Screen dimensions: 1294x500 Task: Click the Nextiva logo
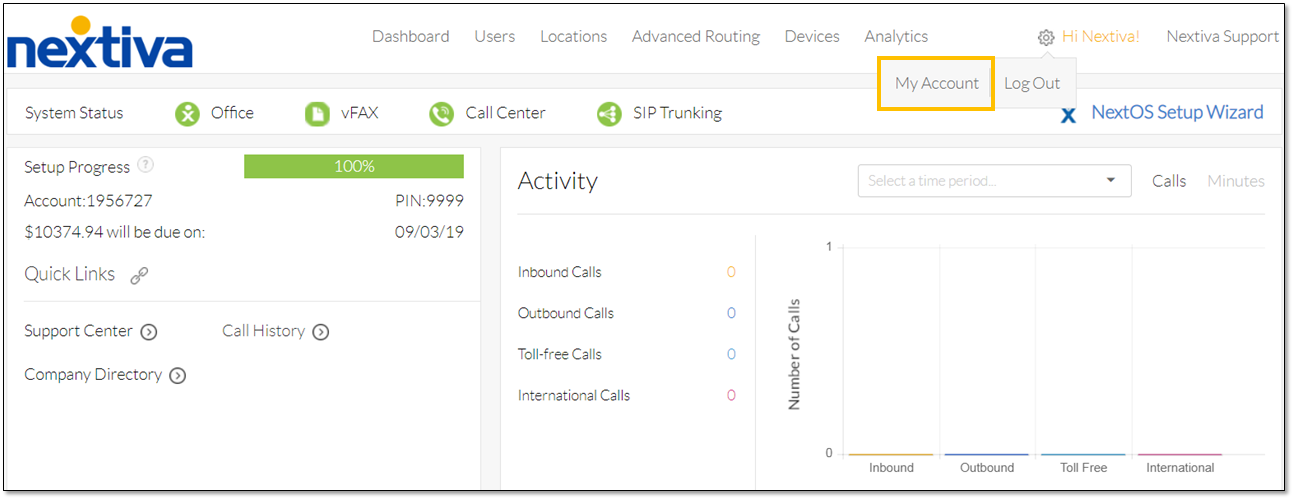coord(100,42)
